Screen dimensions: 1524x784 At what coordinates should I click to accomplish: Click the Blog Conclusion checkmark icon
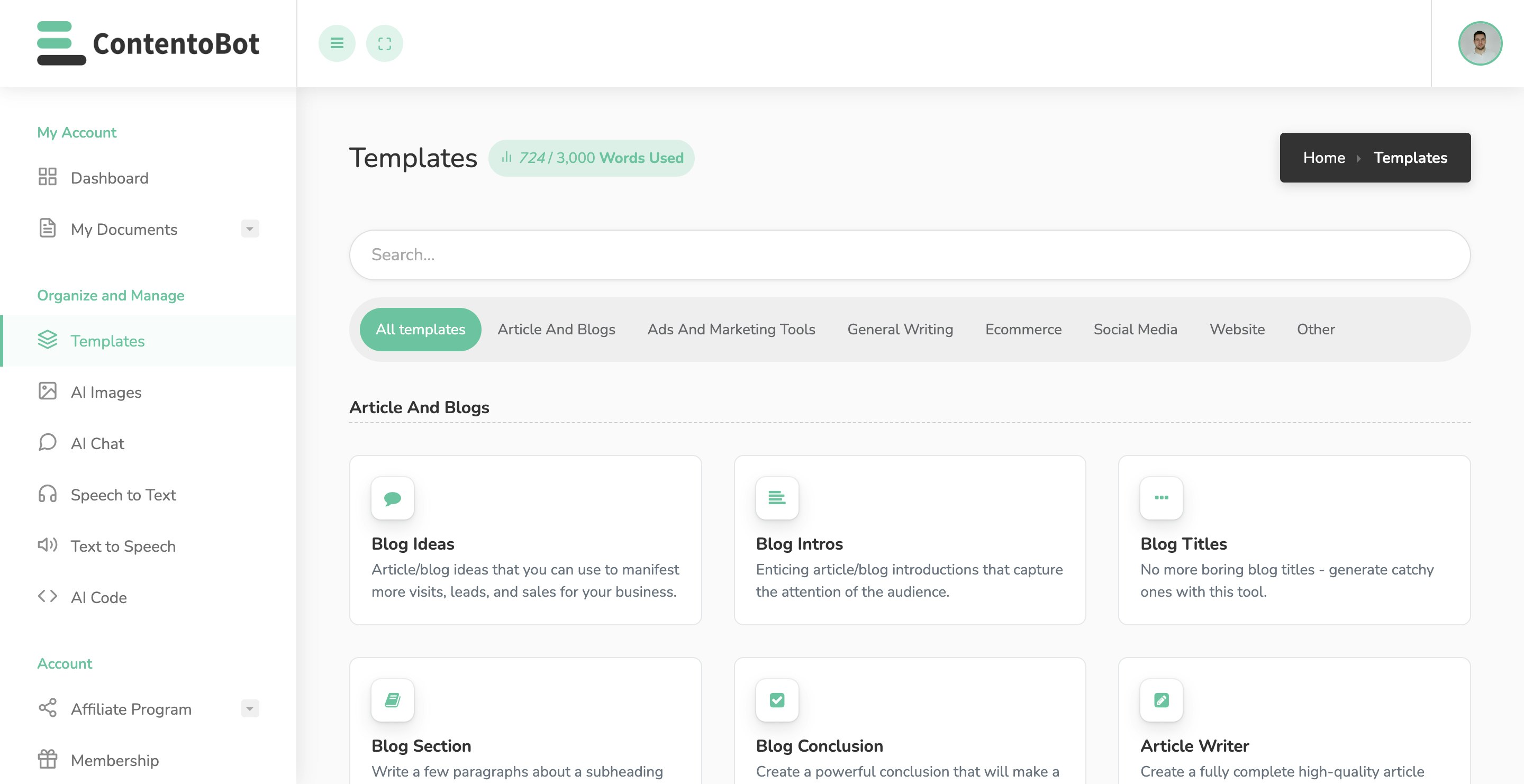click(777, 700)
